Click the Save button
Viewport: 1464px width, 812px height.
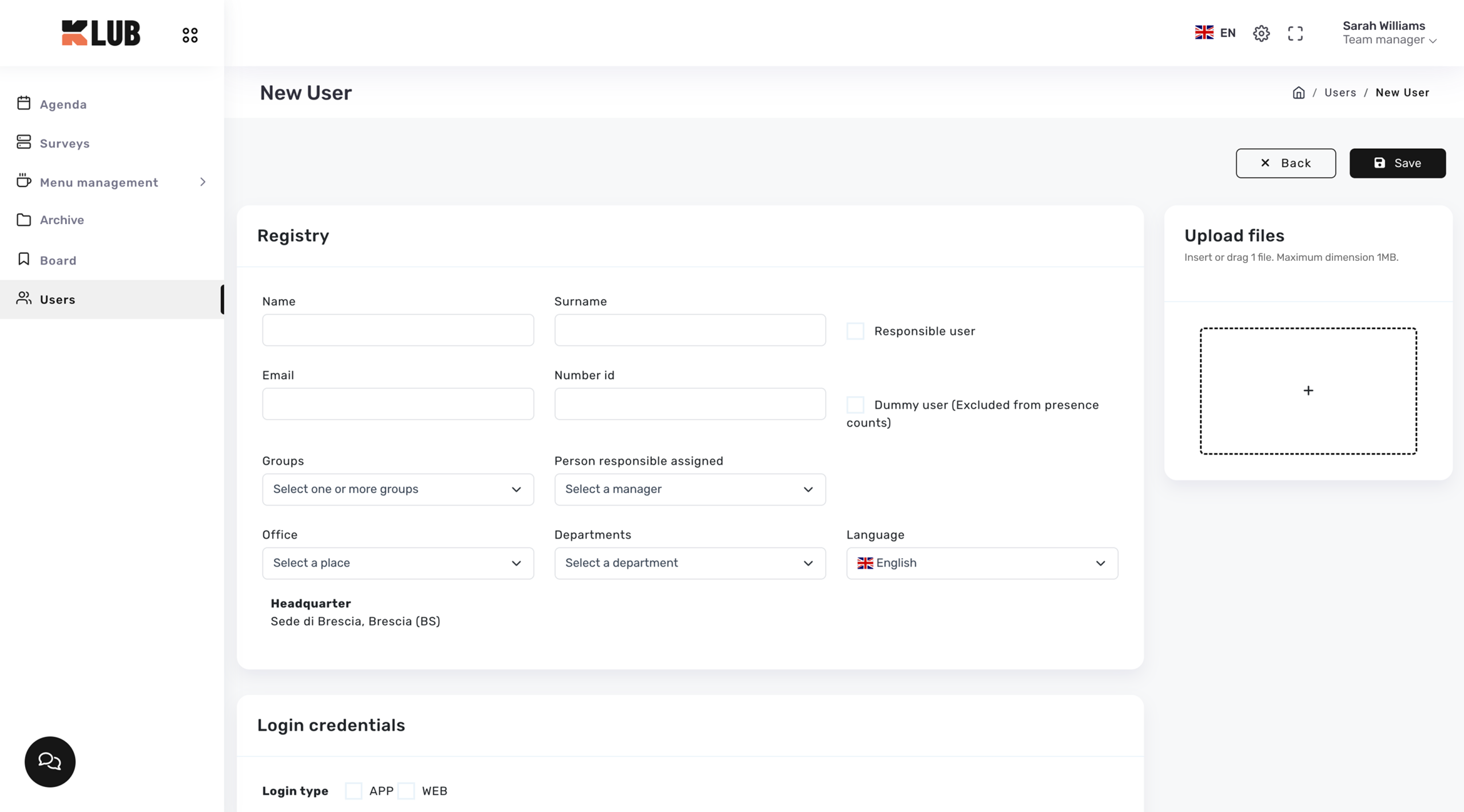(x=1397, y=163)
